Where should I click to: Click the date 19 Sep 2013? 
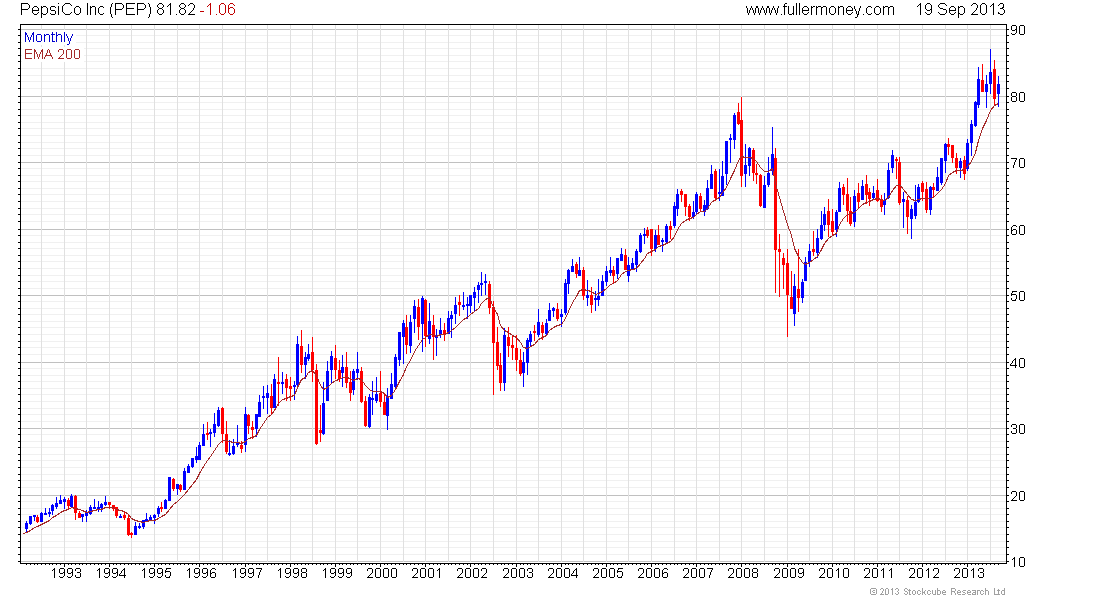point(960,10)
